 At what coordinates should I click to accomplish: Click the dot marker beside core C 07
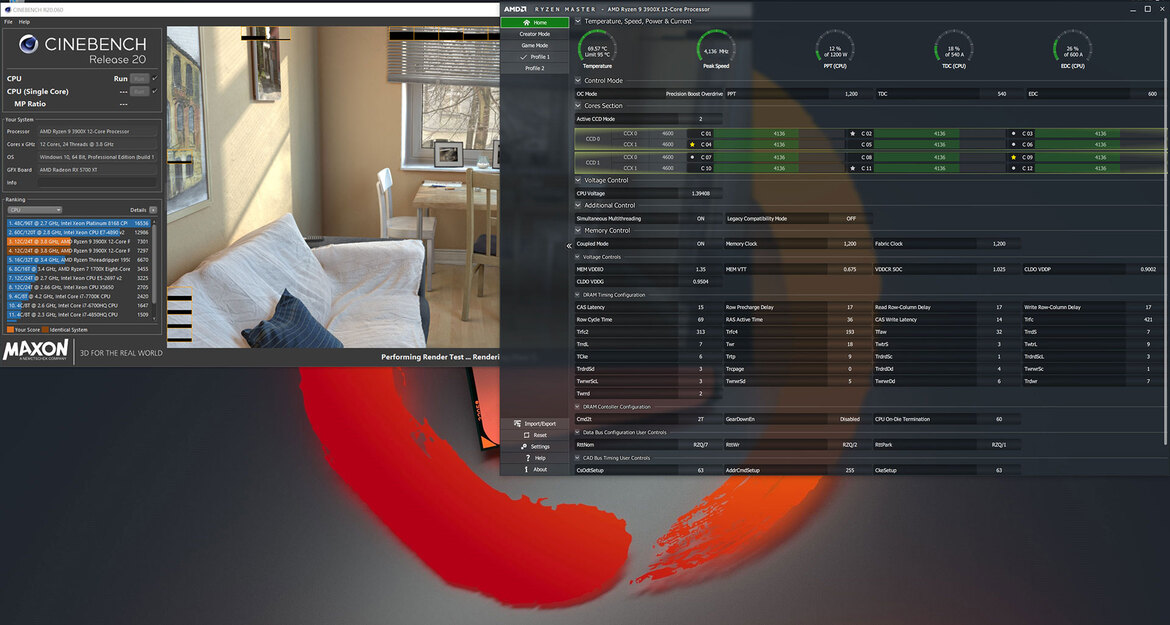click(692, 157)
